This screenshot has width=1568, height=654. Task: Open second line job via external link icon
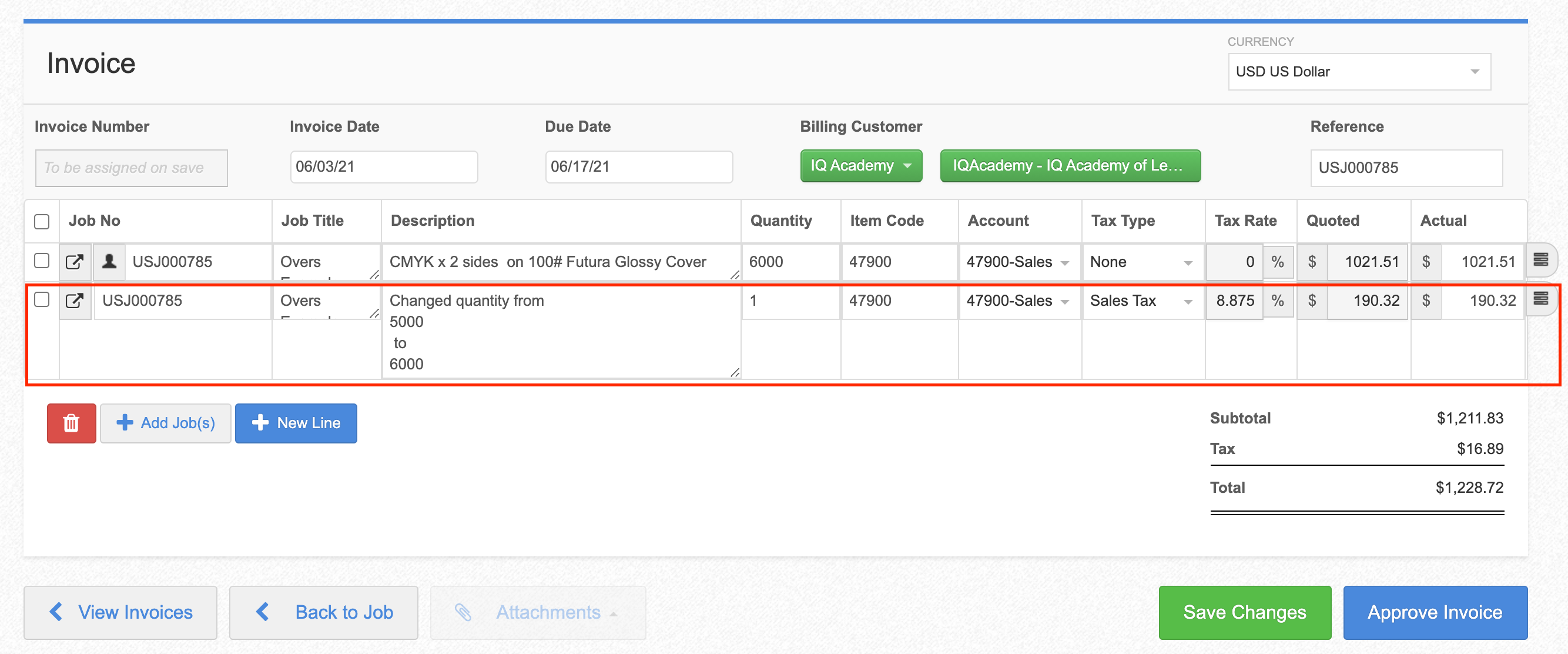click(74, 301)
